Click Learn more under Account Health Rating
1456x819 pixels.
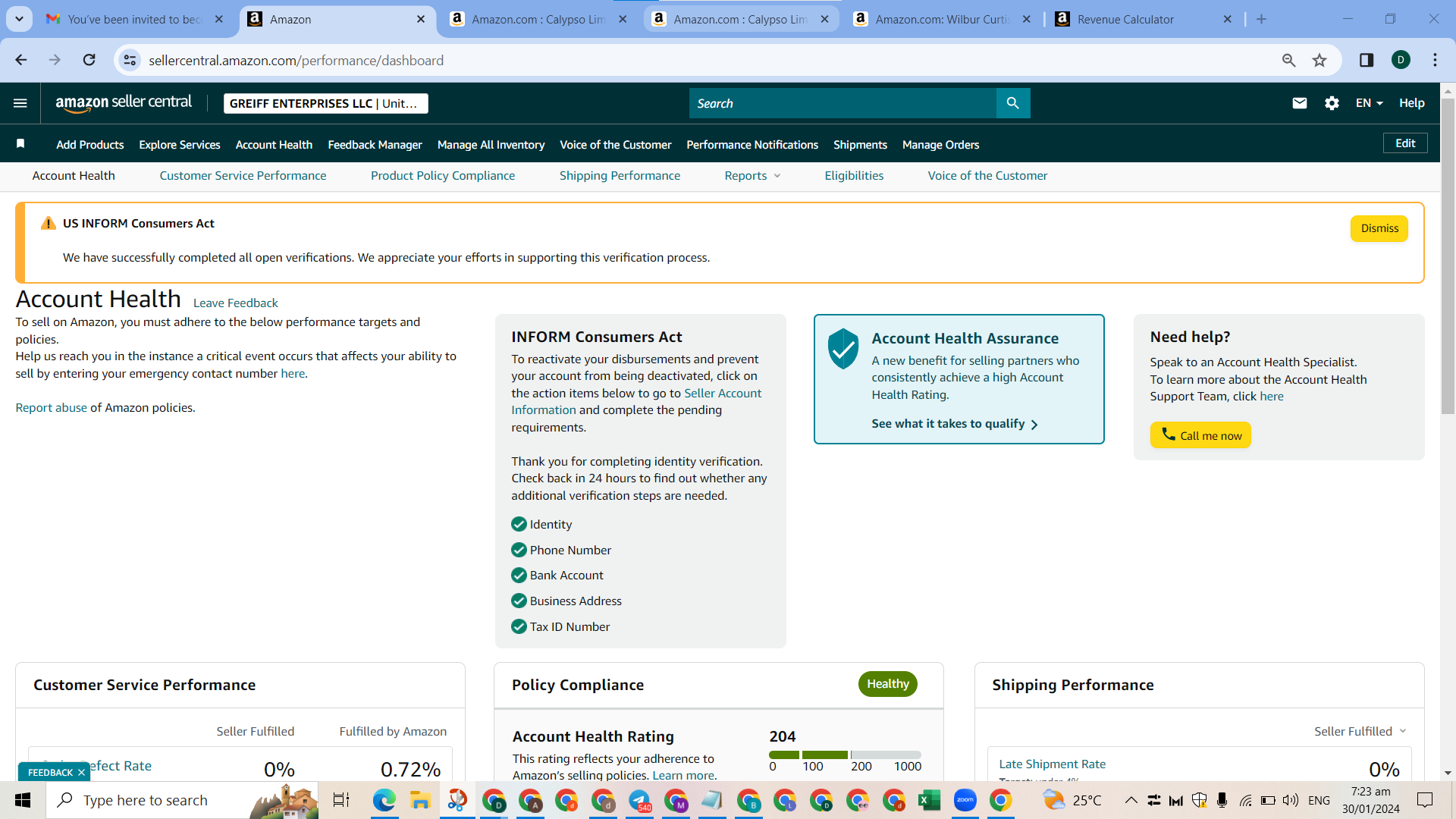click(x=683, y=775)
